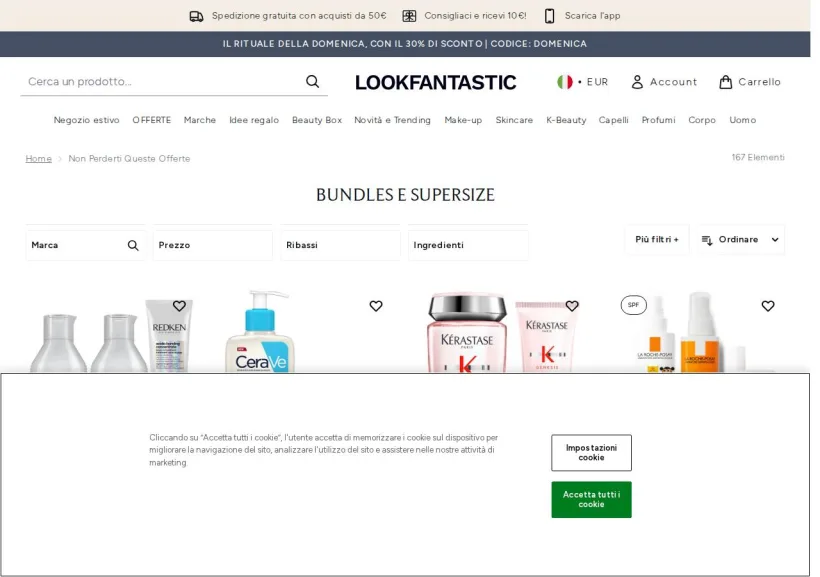Click the Italian flag country icon
Viewport: 820px width, 577px height.
pyautogui.click(x=565, y=82)
